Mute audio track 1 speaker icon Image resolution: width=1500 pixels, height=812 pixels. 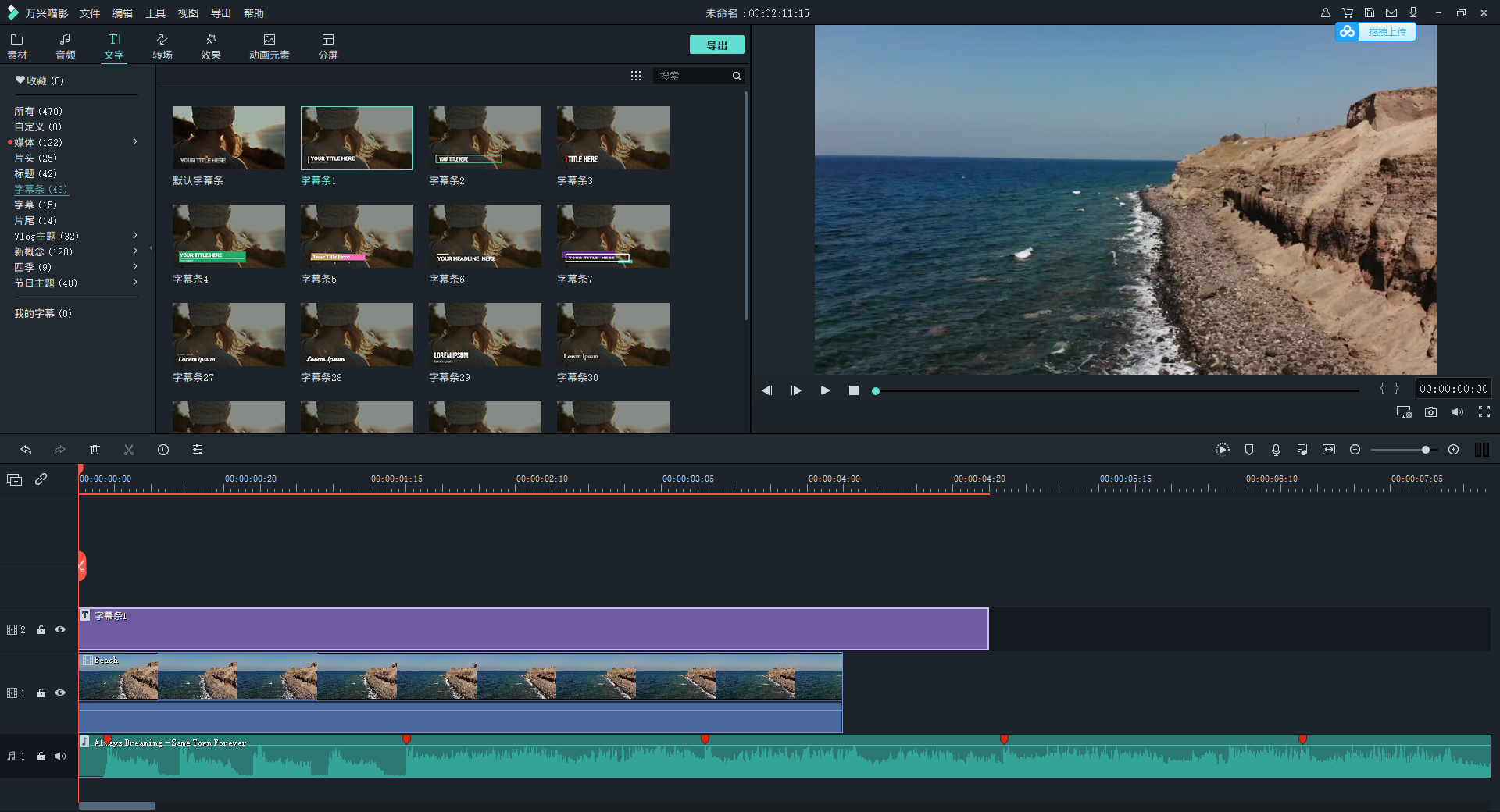60,756
